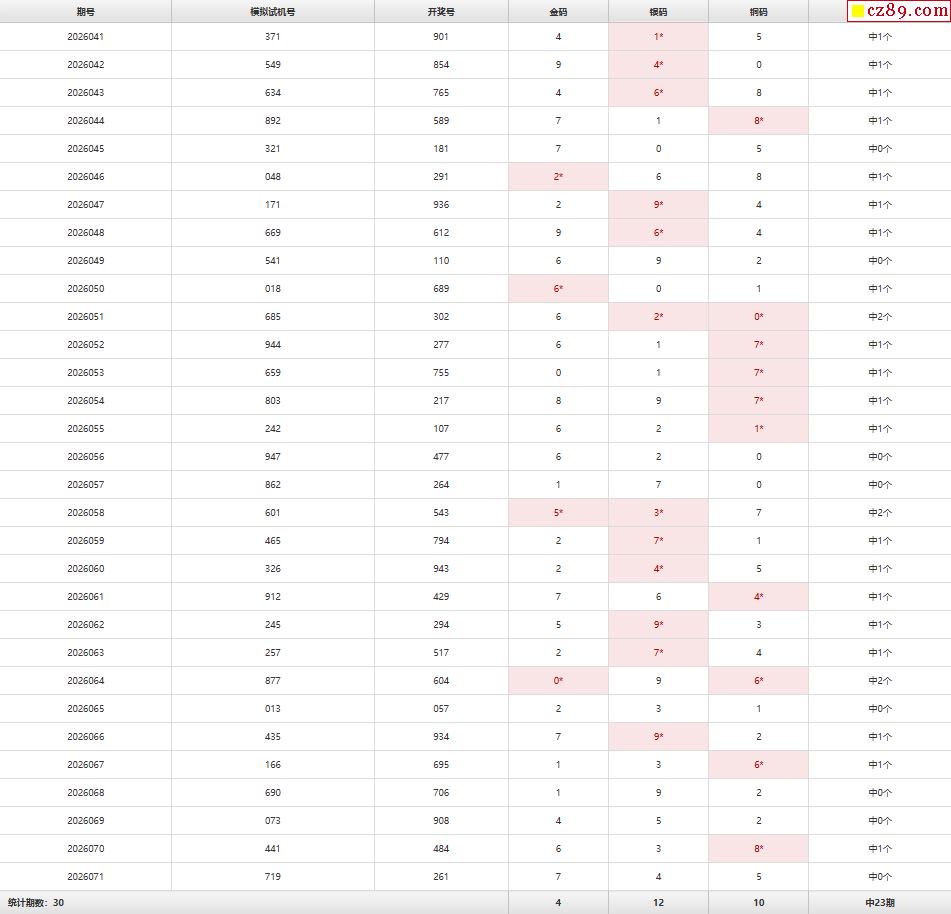The image size is (951, 914).
Task: Select the 期号 column header
Action: (x=86, y=12)
